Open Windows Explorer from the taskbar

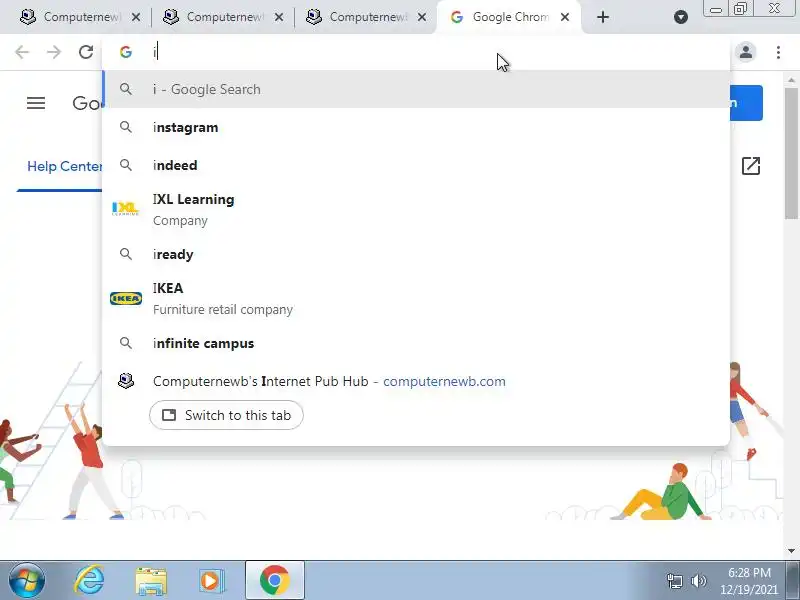click(151, 581)
